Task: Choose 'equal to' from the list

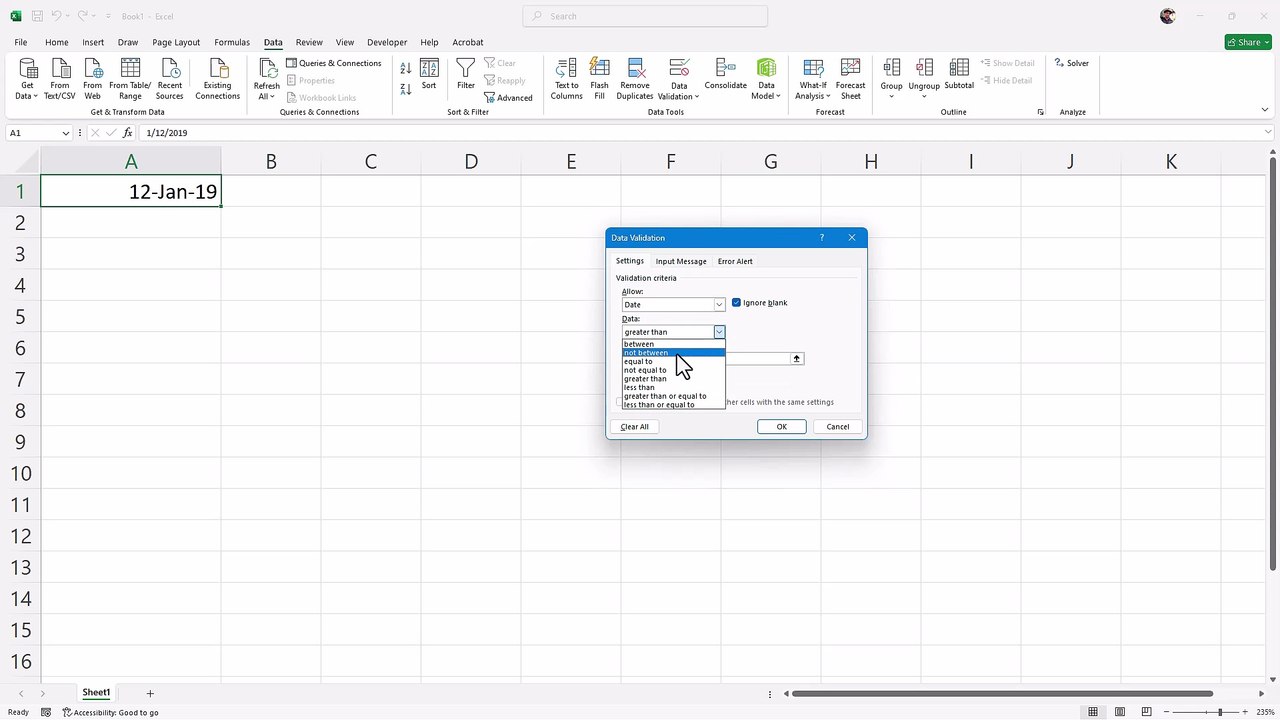Action: (x=673, y=361)
